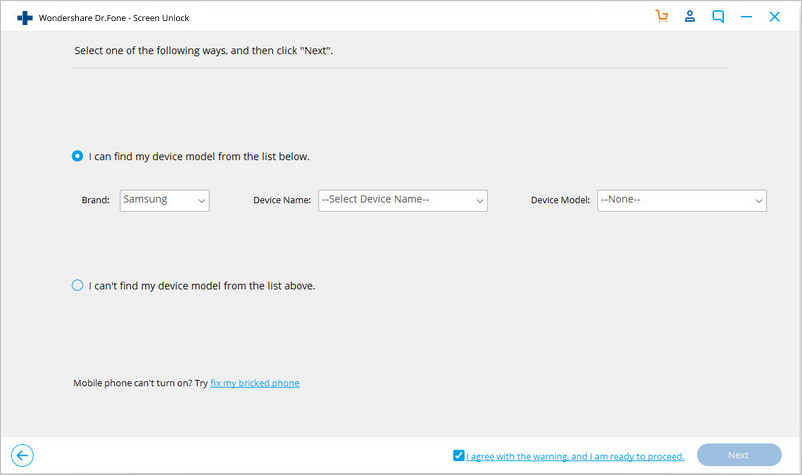Go back using the circled arrow

[x=20, y=455]
